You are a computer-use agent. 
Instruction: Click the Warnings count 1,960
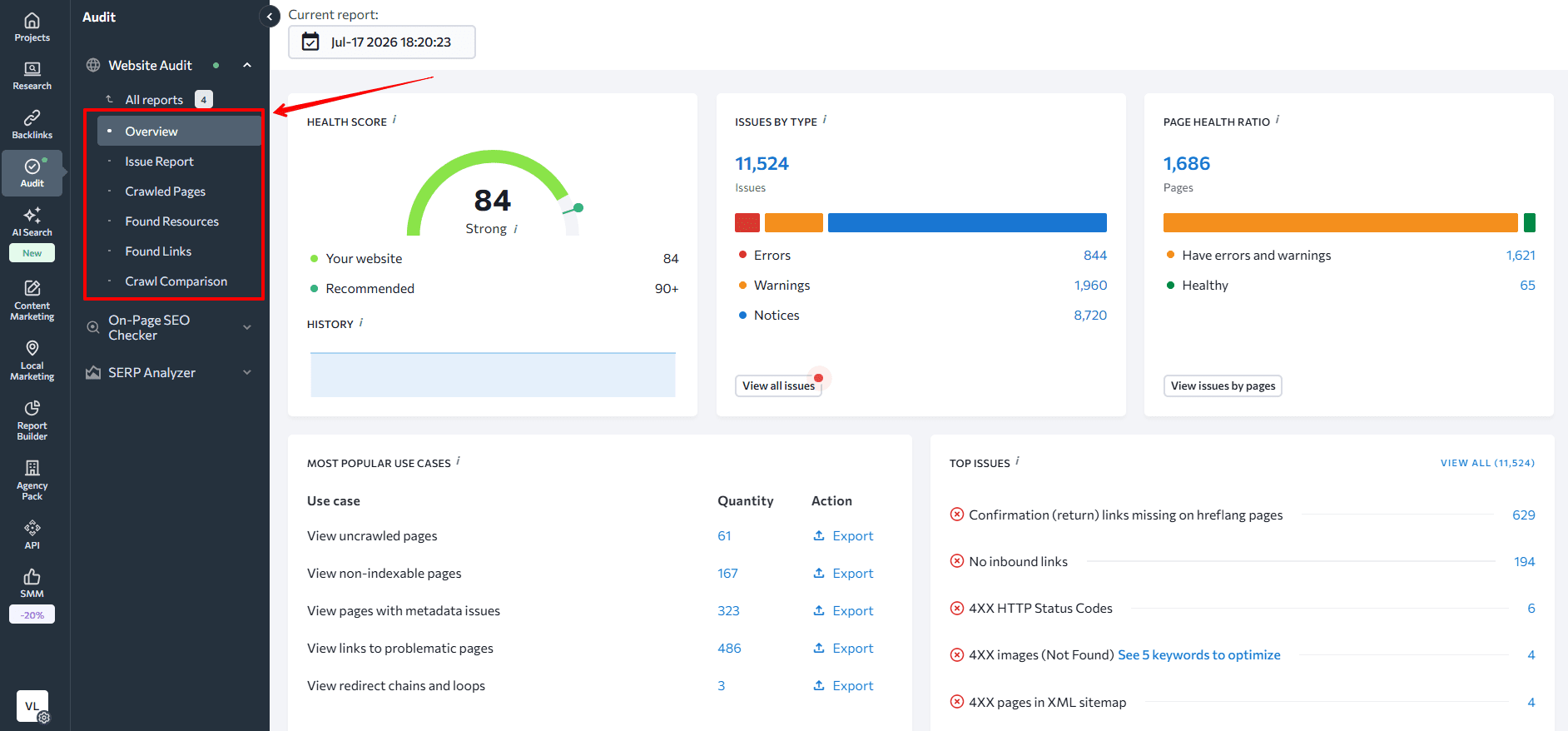click(x=1090, y=286)
